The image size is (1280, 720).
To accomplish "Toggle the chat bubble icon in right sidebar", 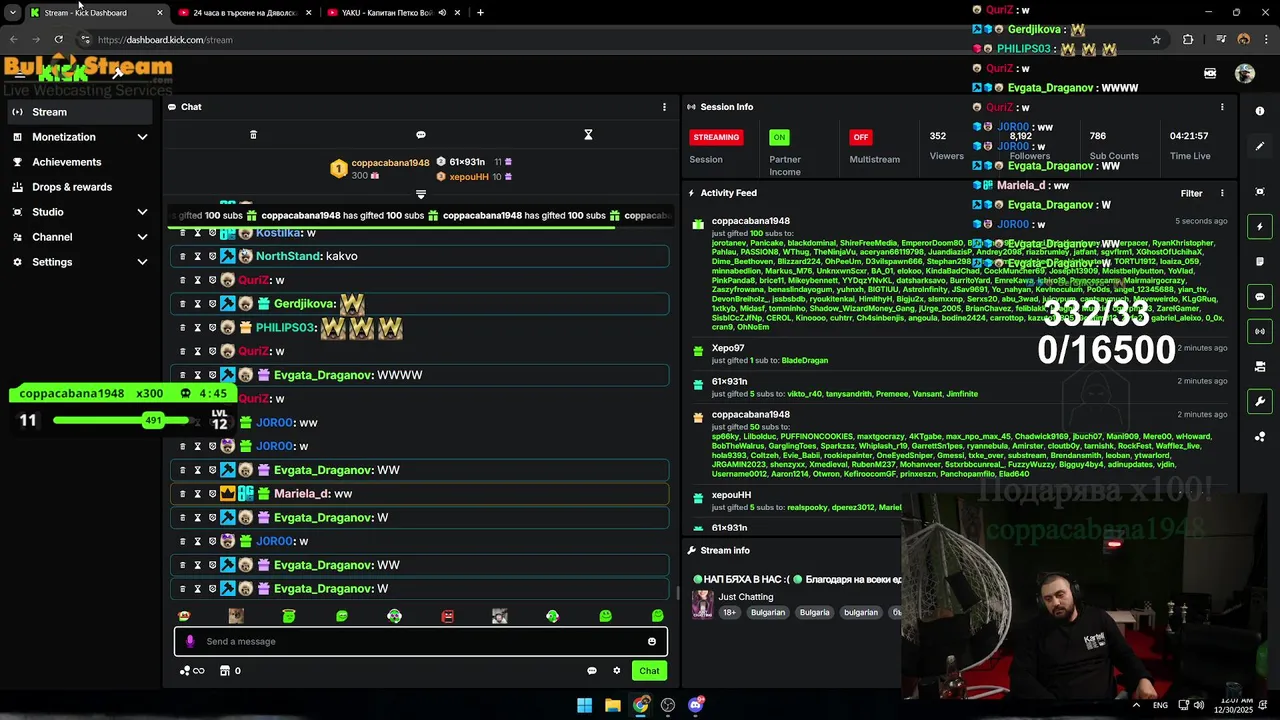I will 1260,297.
